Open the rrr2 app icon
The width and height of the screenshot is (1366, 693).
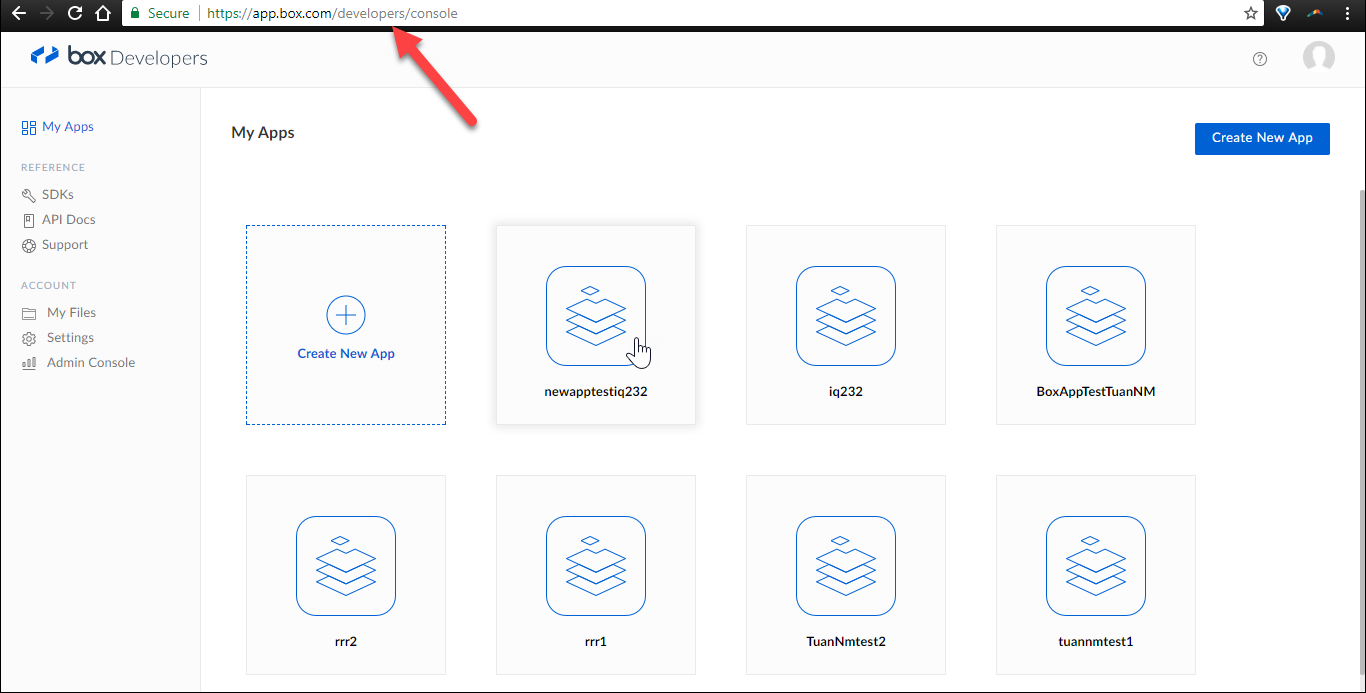coord(346,566)
